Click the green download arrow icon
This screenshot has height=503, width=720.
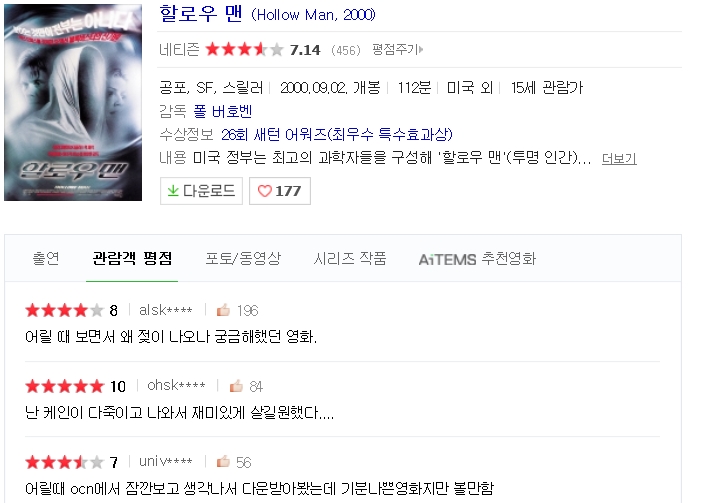click(173, 191)
